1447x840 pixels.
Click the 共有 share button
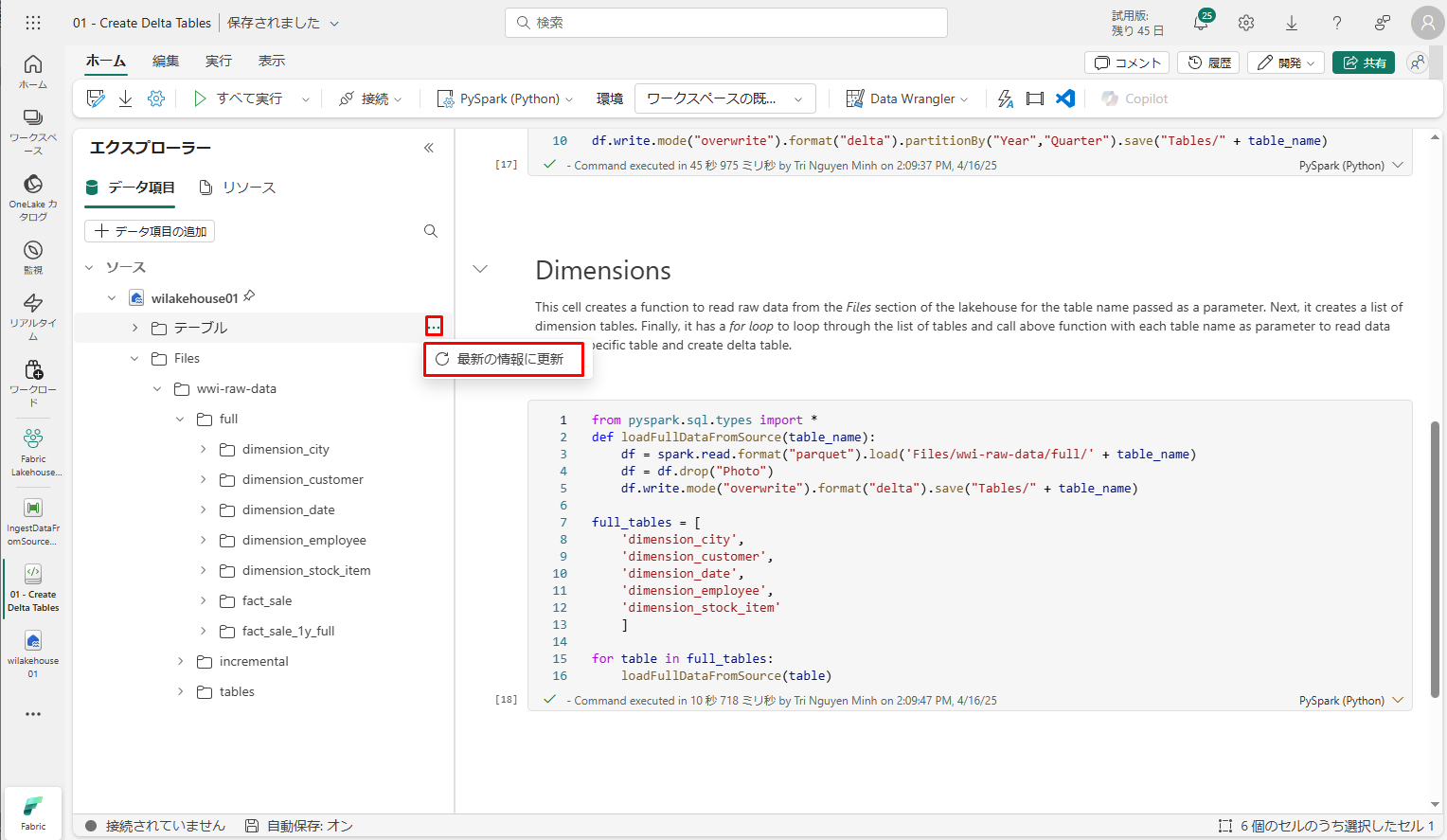click(x=1364, y=63)
